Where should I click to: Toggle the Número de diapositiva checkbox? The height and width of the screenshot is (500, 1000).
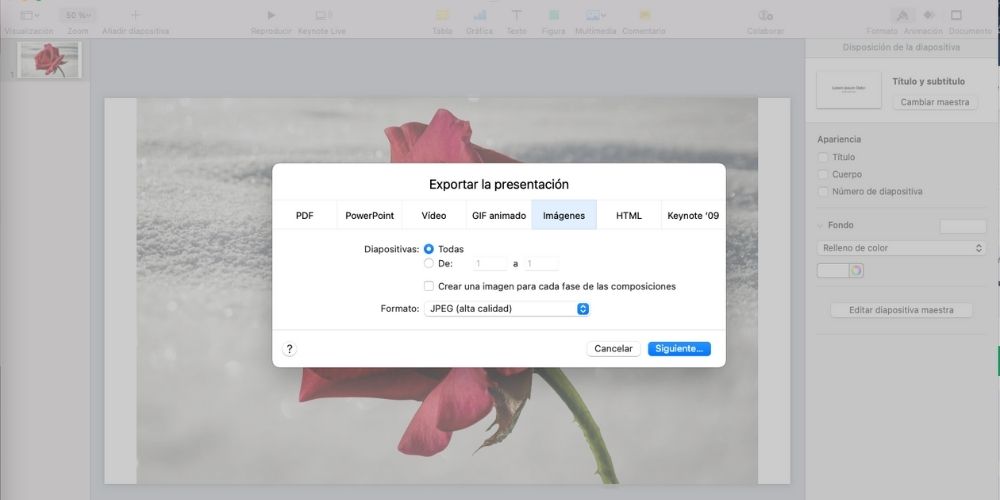823,191
